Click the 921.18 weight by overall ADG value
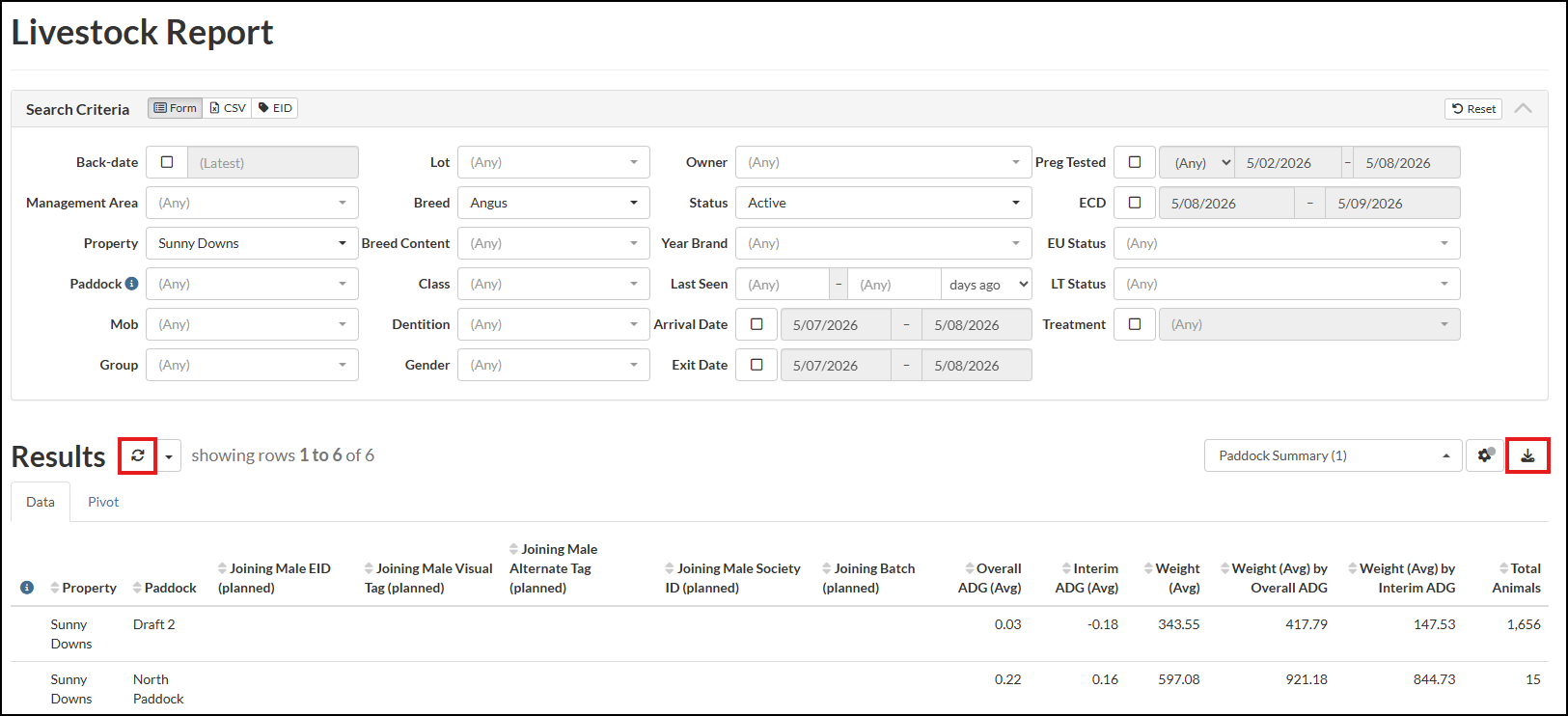 pyautogui.click(x=1307, y=679)
